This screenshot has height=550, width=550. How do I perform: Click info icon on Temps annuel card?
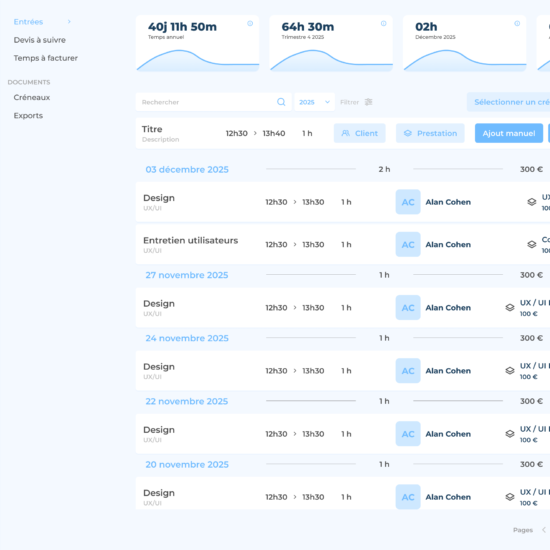click(250, 24)
